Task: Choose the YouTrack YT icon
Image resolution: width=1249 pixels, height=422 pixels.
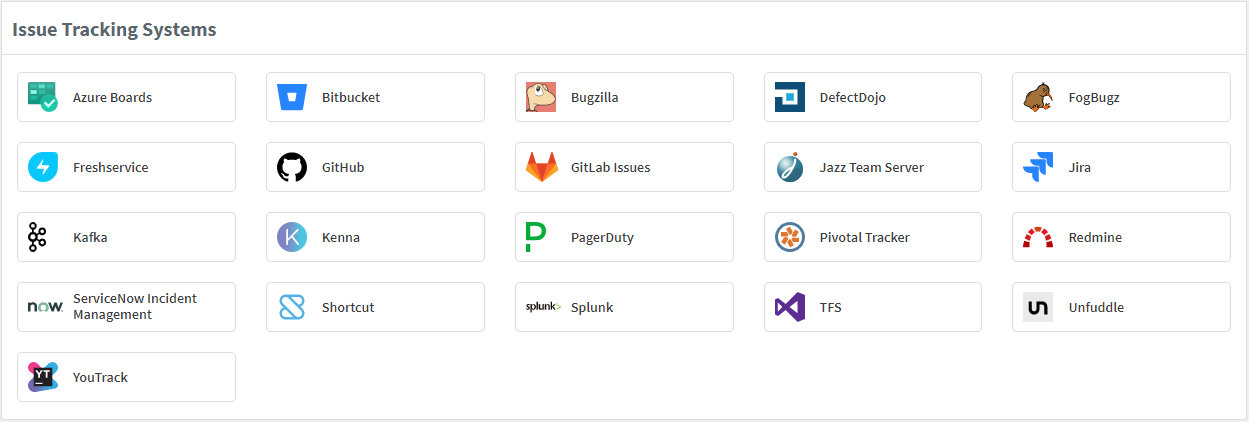Action: (x=43, y=377)
